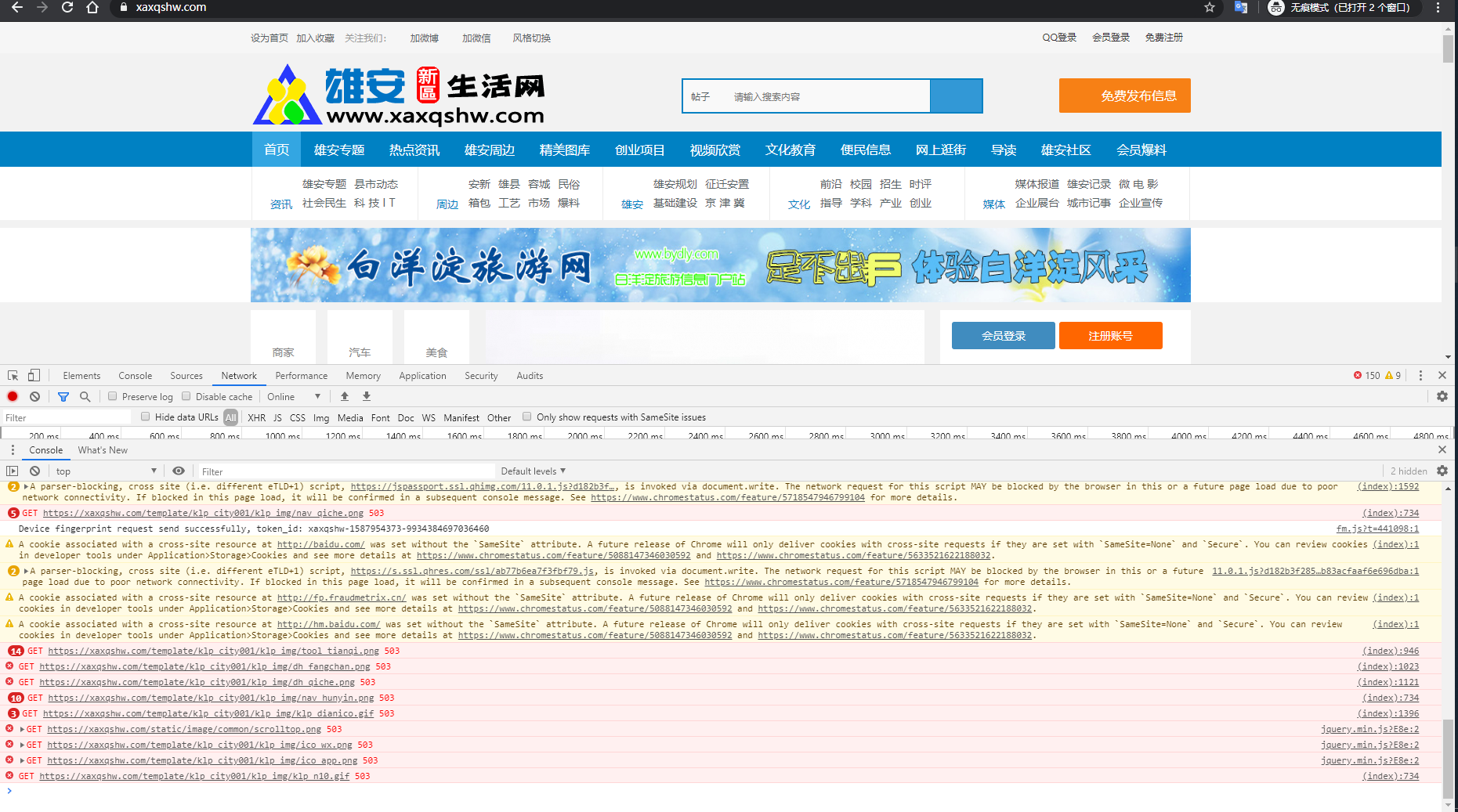Click the orange 免费发布信息 button
The width and height of the screenshot is (1458, 812).
point(1124,96)
